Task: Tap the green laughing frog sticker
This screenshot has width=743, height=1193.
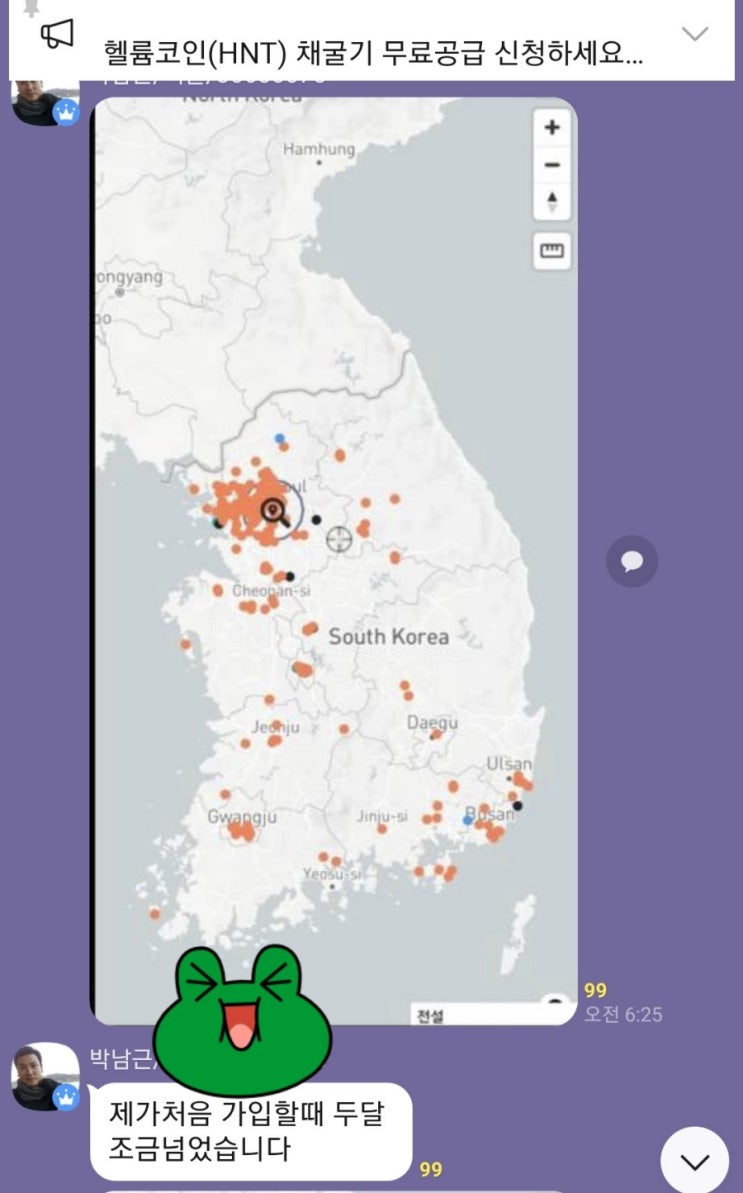Action: (x=242, y=1020)
